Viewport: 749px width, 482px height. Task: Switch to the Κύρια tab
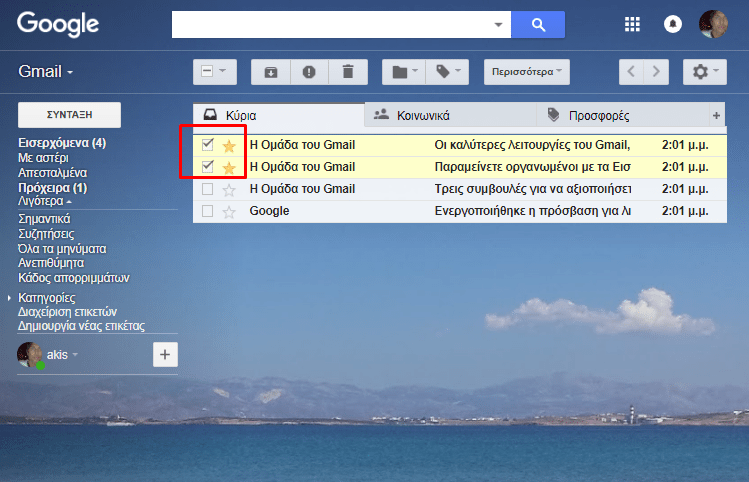click(x=278, y=115)
